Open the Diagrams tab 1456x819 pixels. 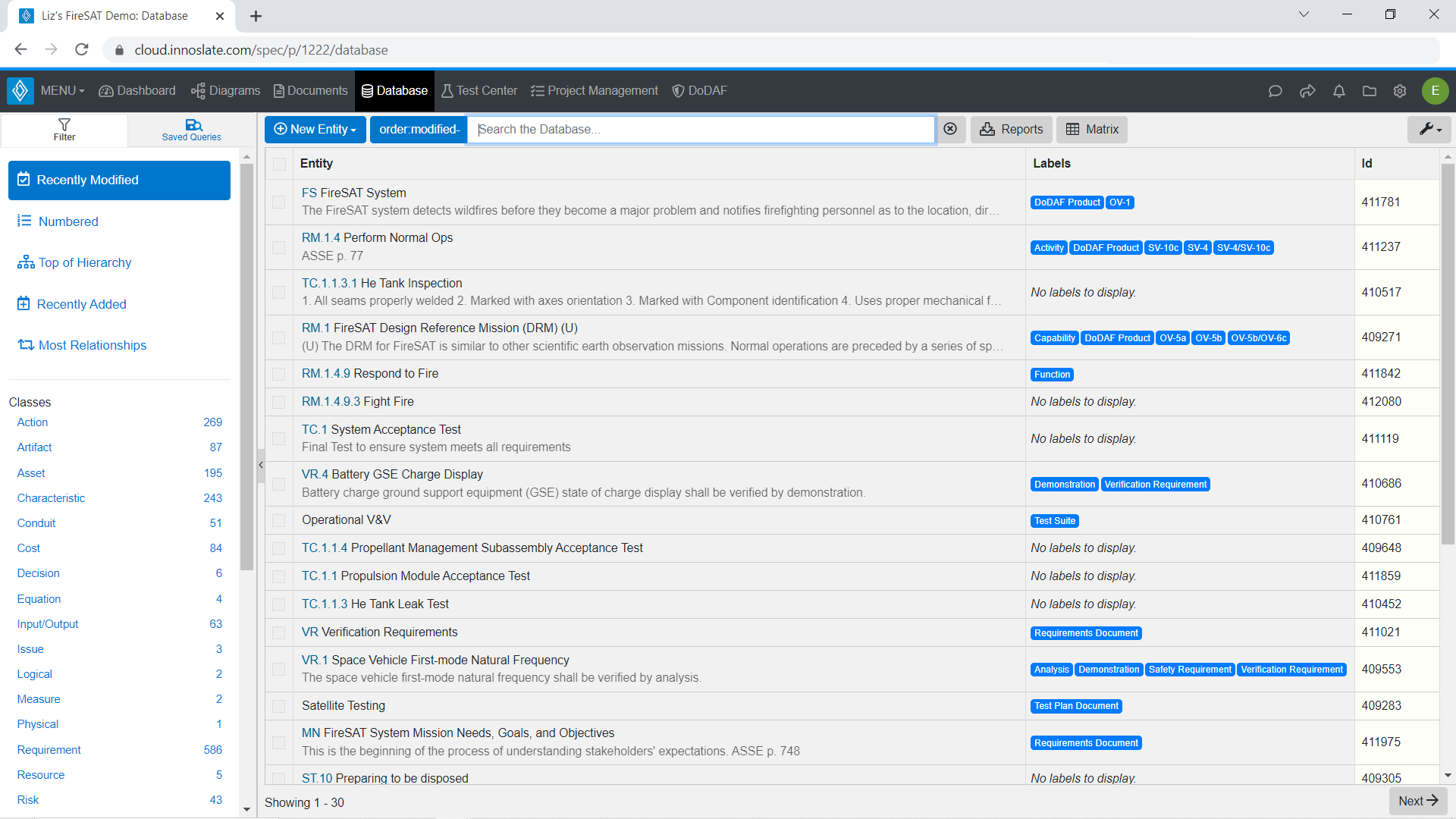226,91
